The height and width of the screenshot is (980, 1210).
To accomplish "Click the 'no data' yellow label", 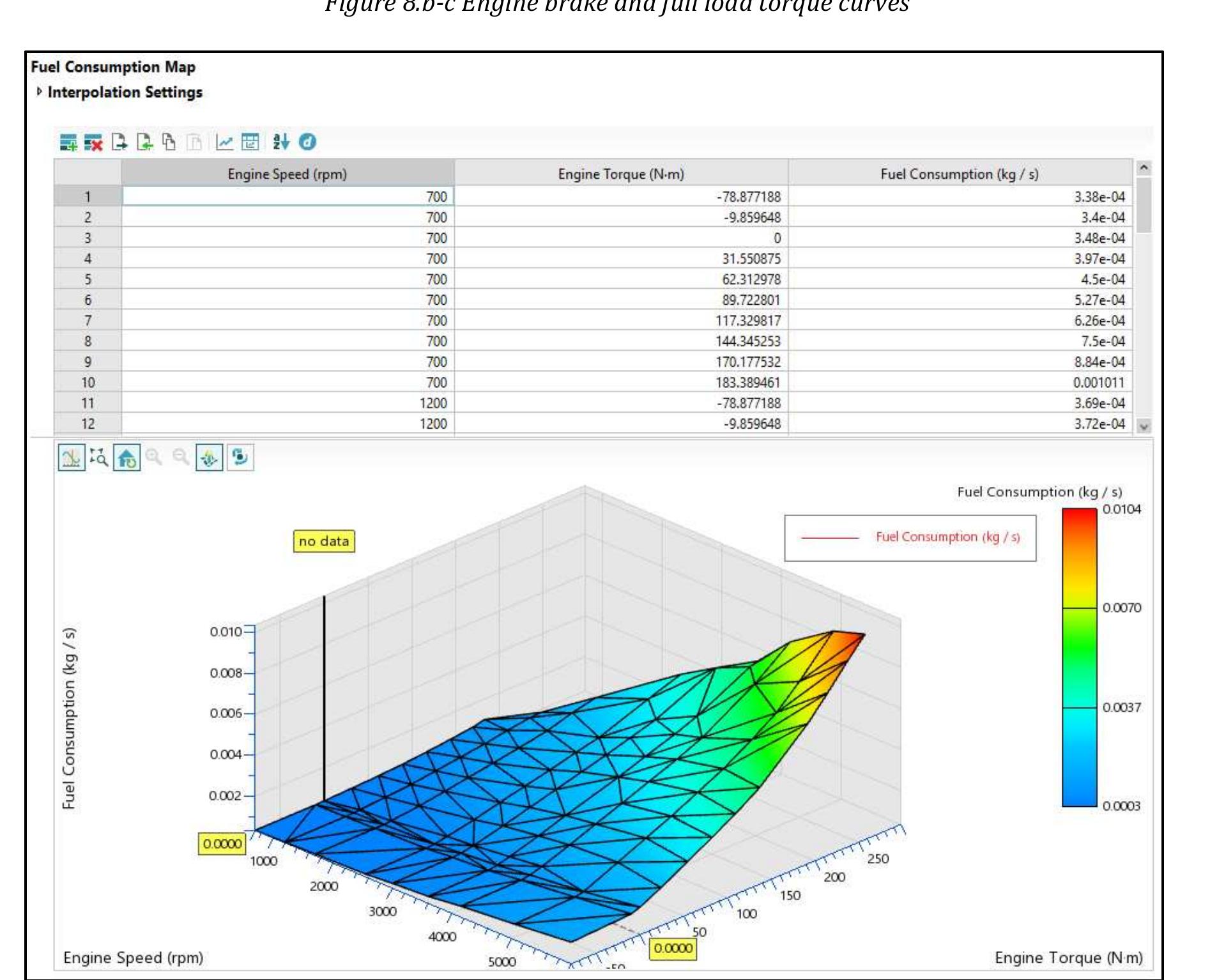I will click(324, 541).
